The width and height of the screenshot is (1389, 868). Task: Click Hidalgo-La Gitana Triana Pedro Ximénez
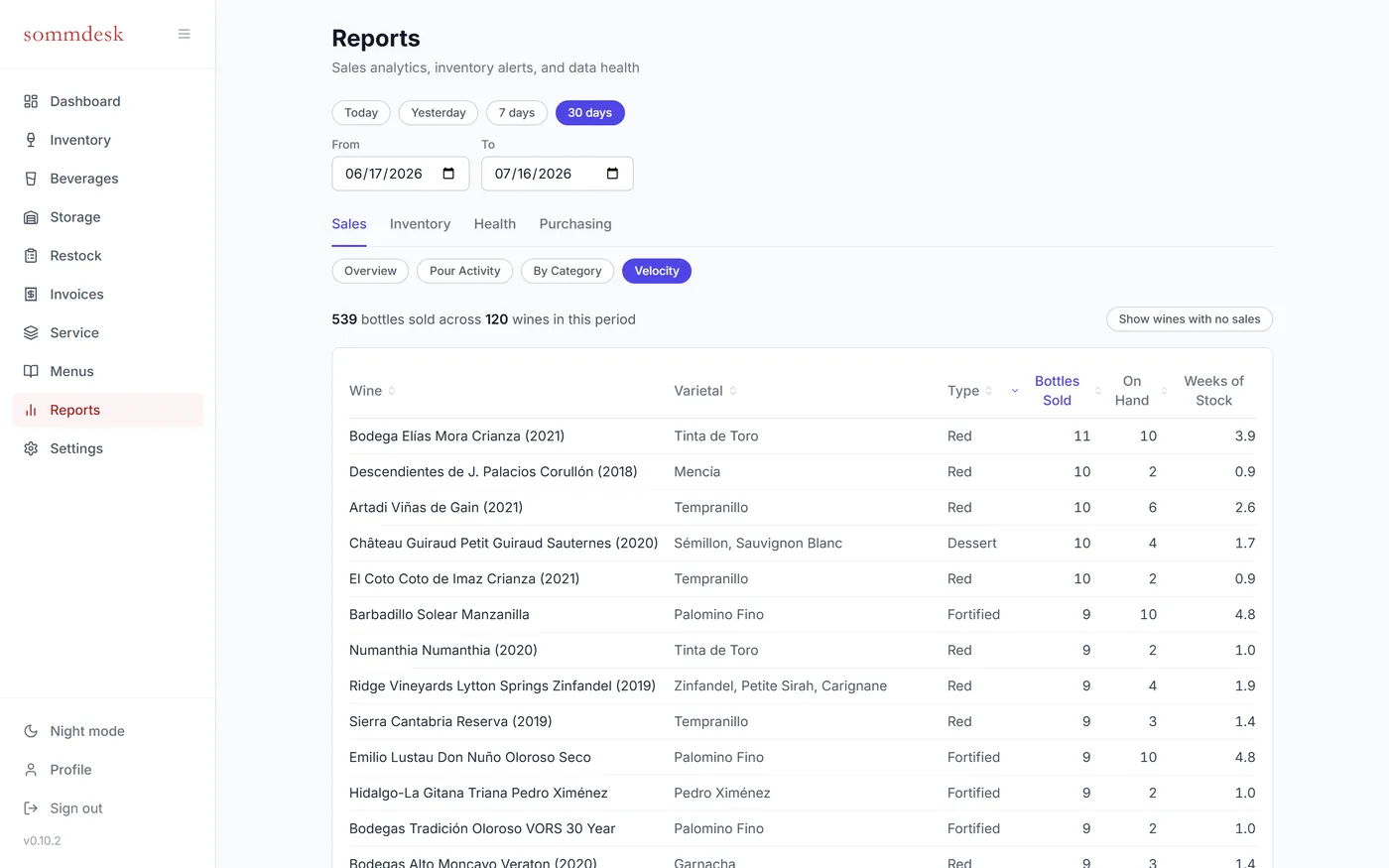tap(478, 794)
